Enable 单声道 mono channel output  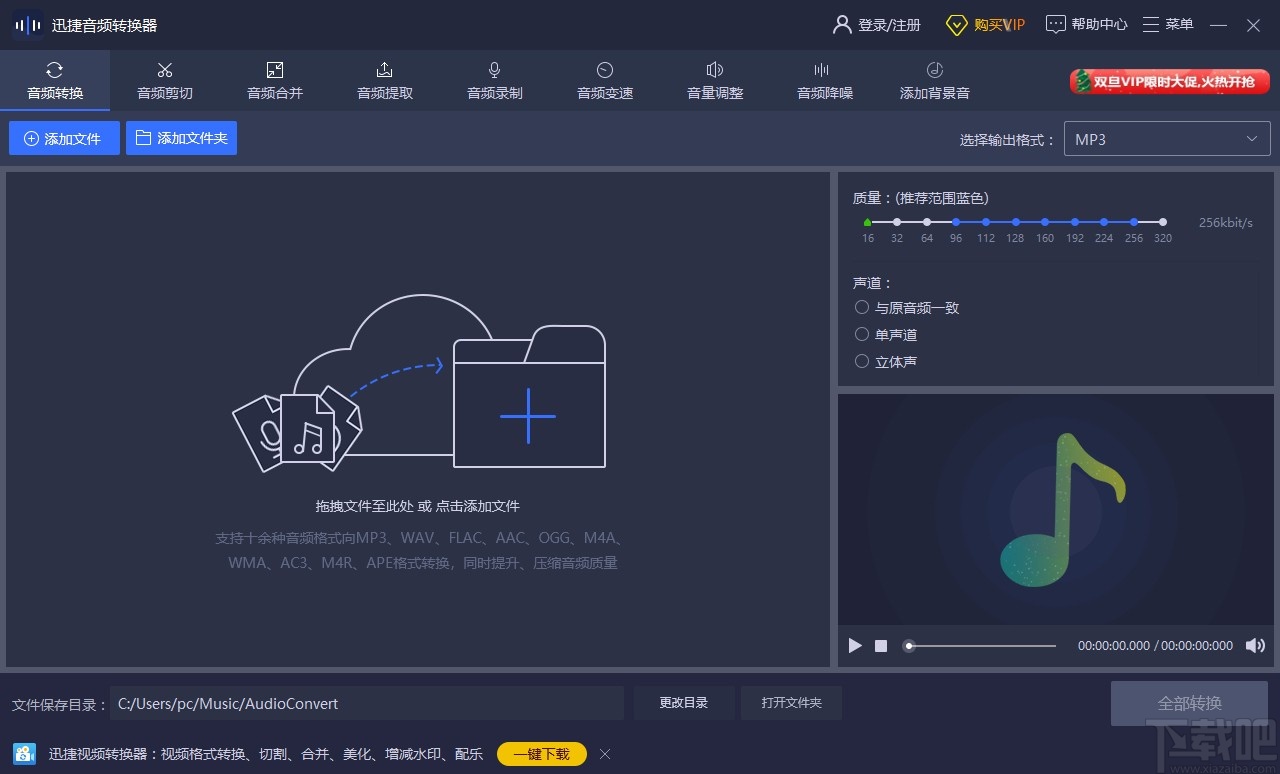coord(861,334)
